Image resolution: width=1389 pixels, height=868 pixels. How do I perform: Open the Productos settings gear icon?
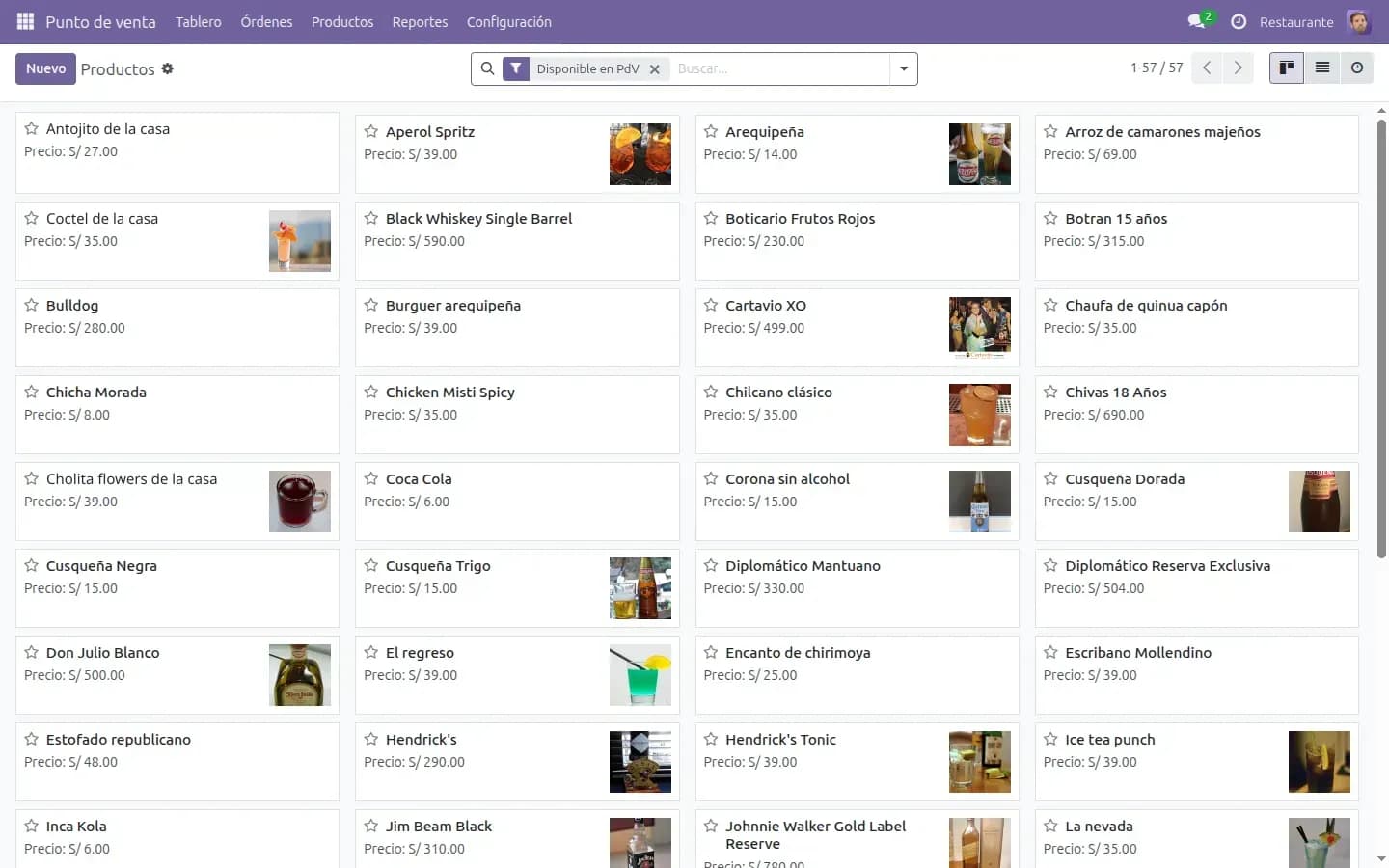167,68
